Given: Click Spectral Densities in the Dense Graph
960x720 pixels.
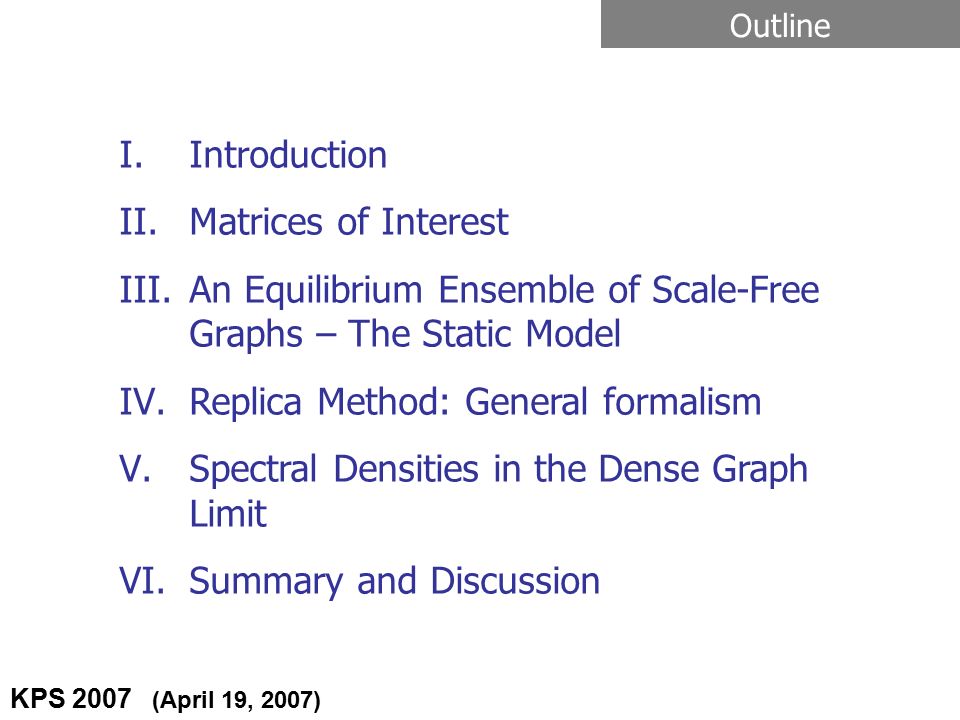Looking at the screenshot, I should coord(498,471).
